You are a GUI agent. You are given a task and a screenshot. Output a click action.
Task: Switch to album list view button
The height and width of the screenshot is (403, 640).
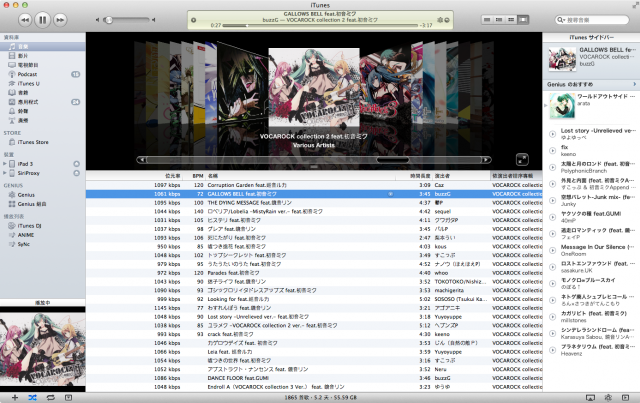tap(499, 20)
